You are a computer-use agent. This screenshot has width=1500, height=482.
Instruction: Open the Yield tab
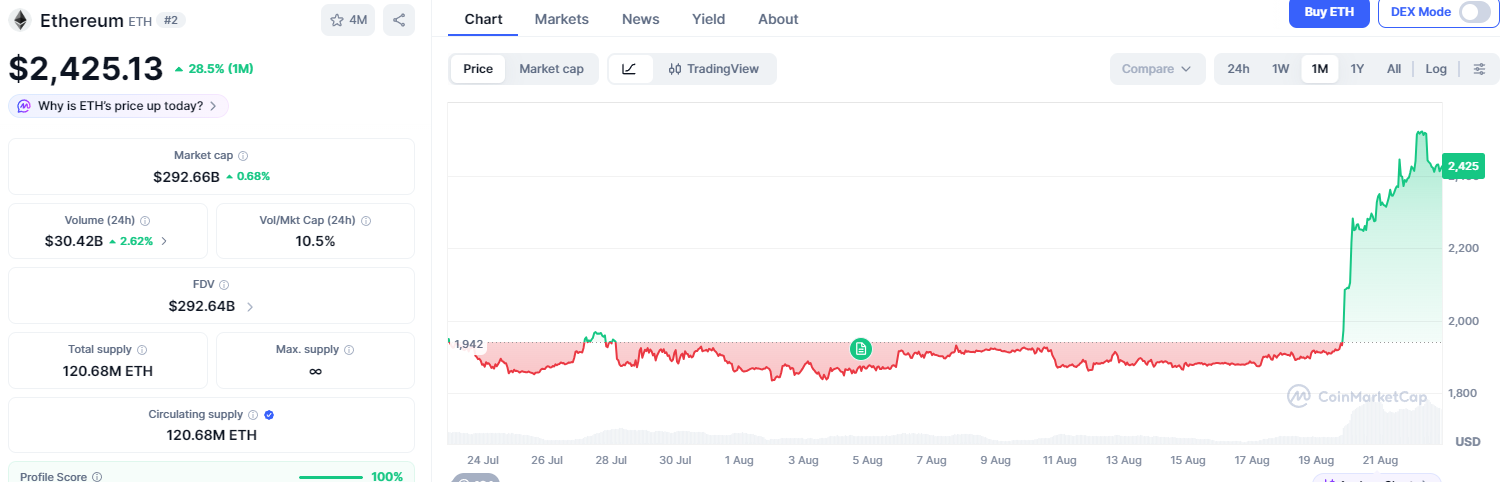[708, 19]
